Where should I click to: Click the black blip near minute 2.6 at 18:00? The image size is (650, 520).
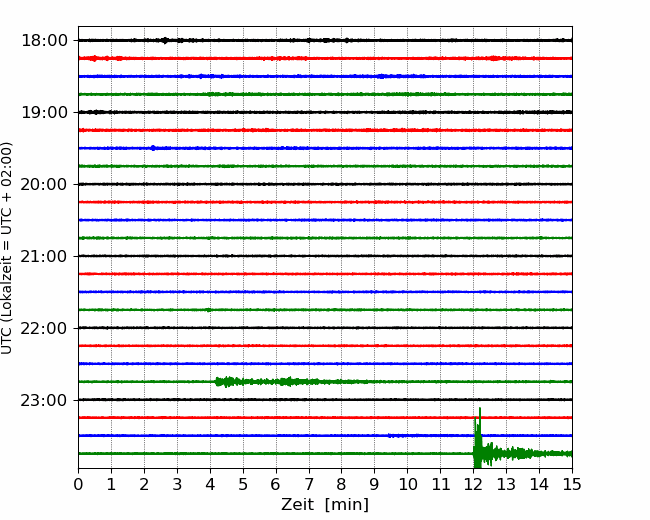pyautogui.click(x=165, y=40)
